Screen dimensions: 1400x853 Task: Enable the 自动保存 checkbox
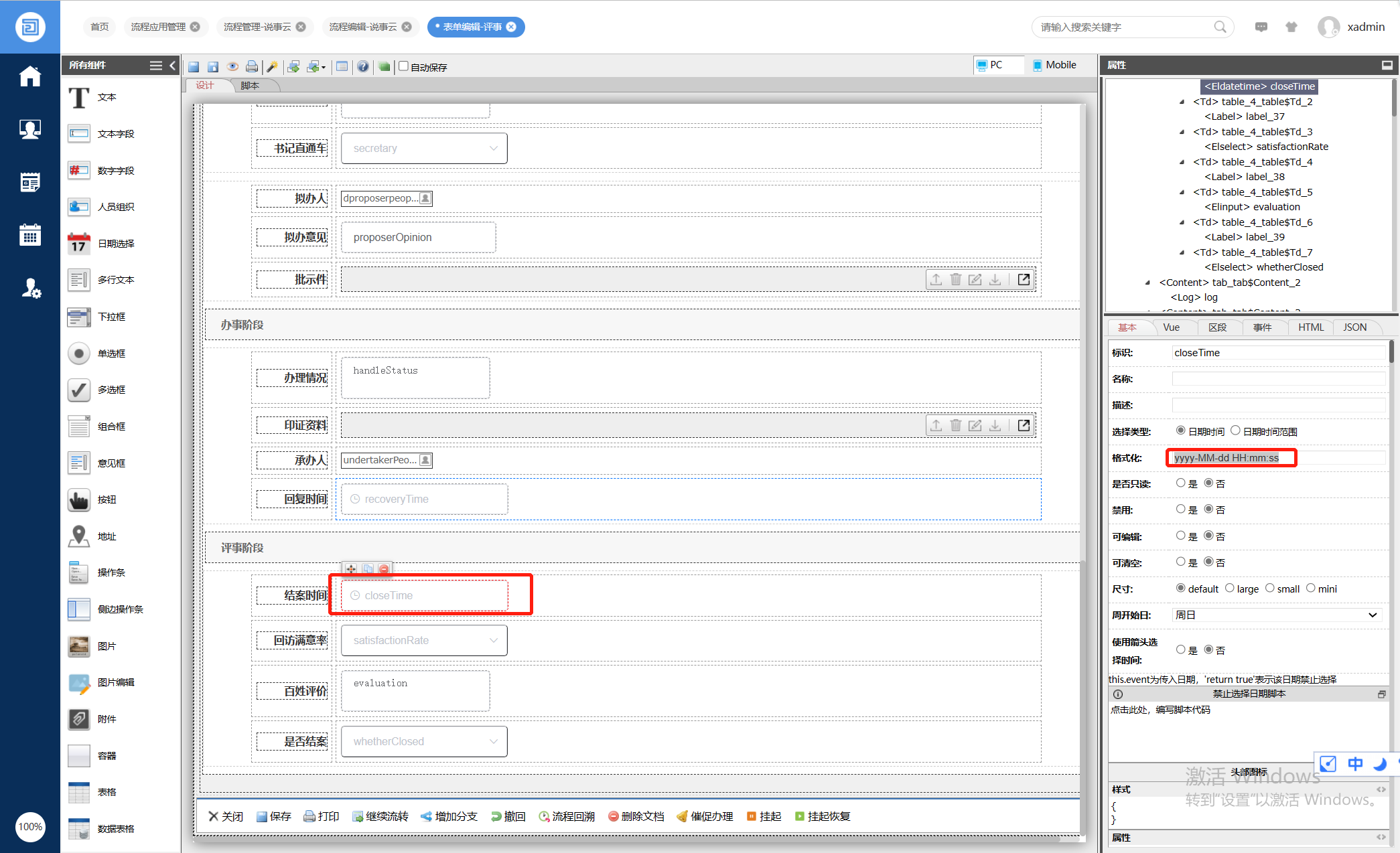click(404, 66)
